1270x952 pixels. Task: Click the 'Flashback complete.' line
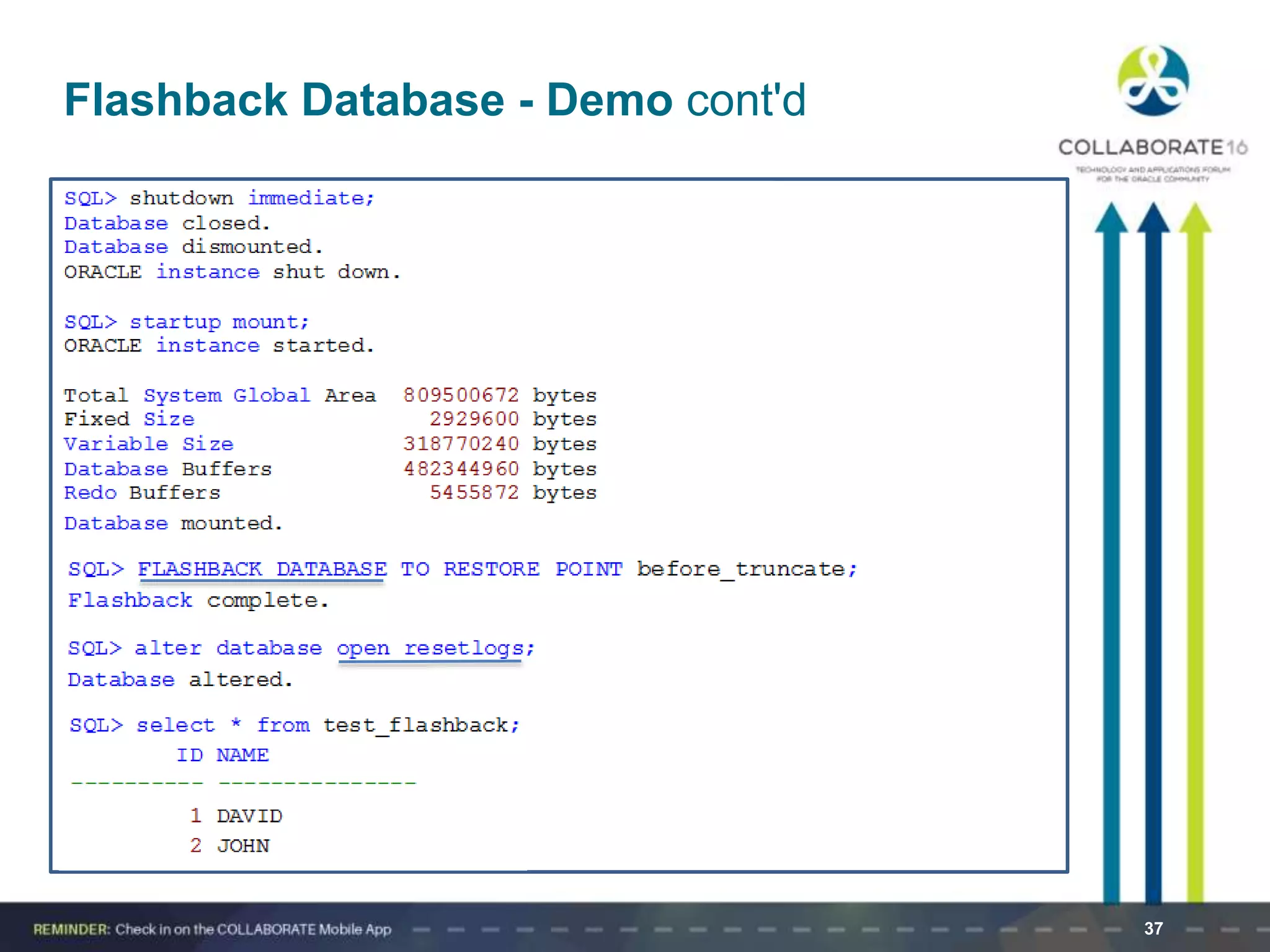point(198,601)
